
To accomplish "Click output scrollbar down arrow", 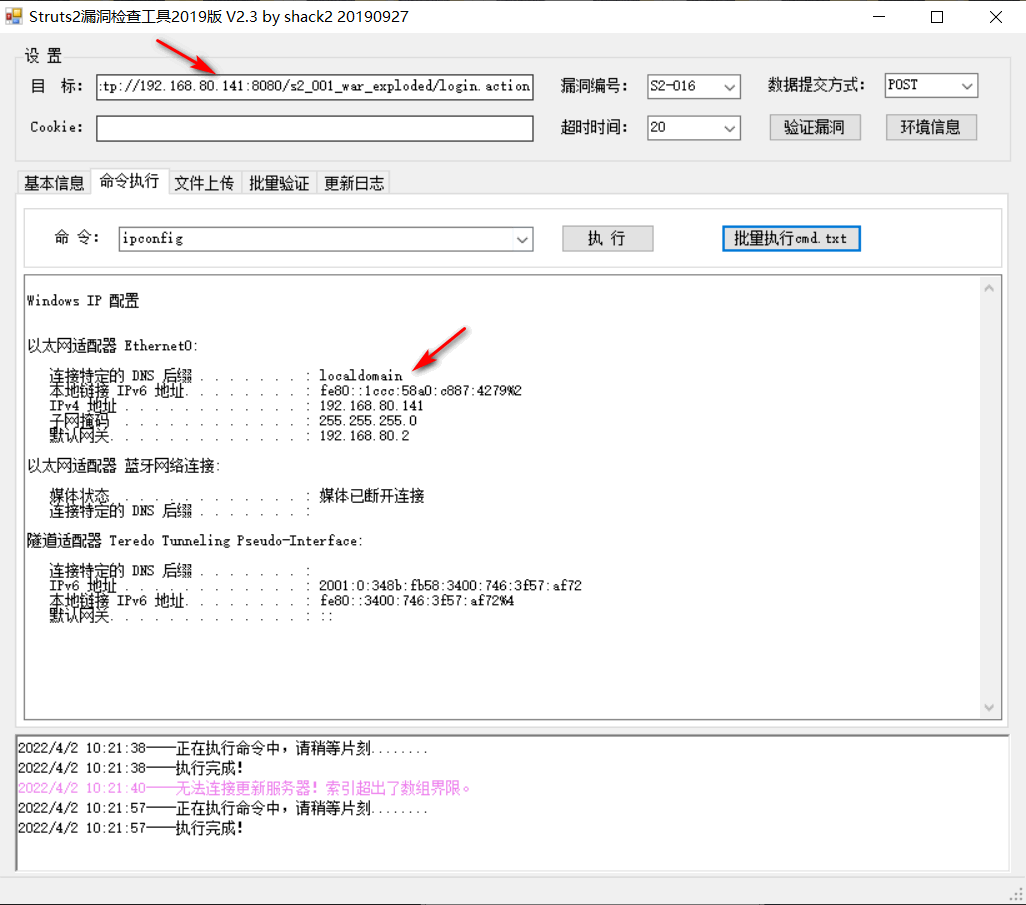I will (989, 707).
